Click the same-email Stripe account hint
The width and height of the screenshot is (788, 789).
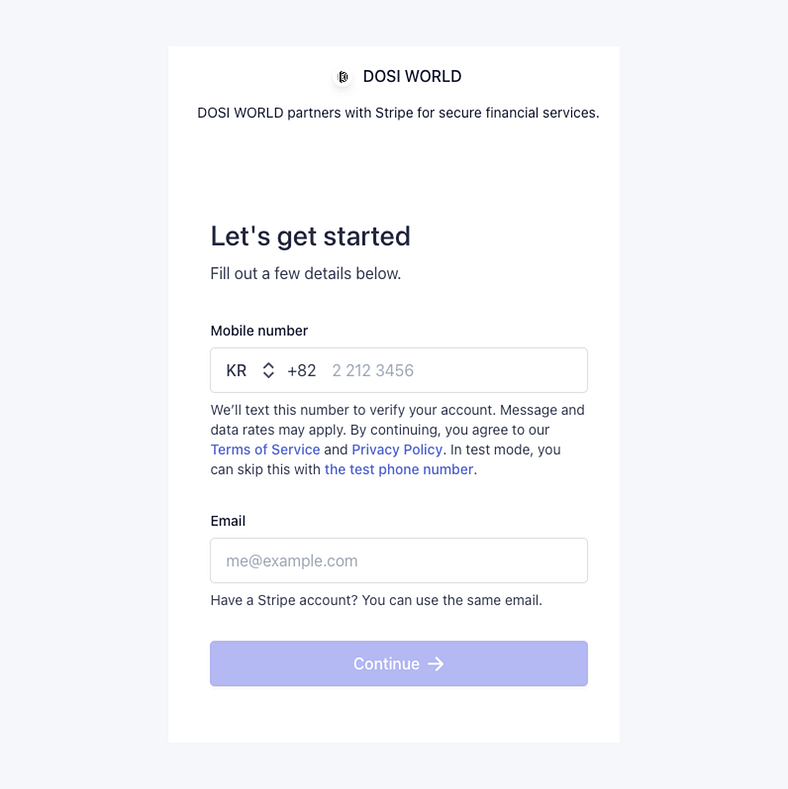pyautogui.click(x=376, y=601)
